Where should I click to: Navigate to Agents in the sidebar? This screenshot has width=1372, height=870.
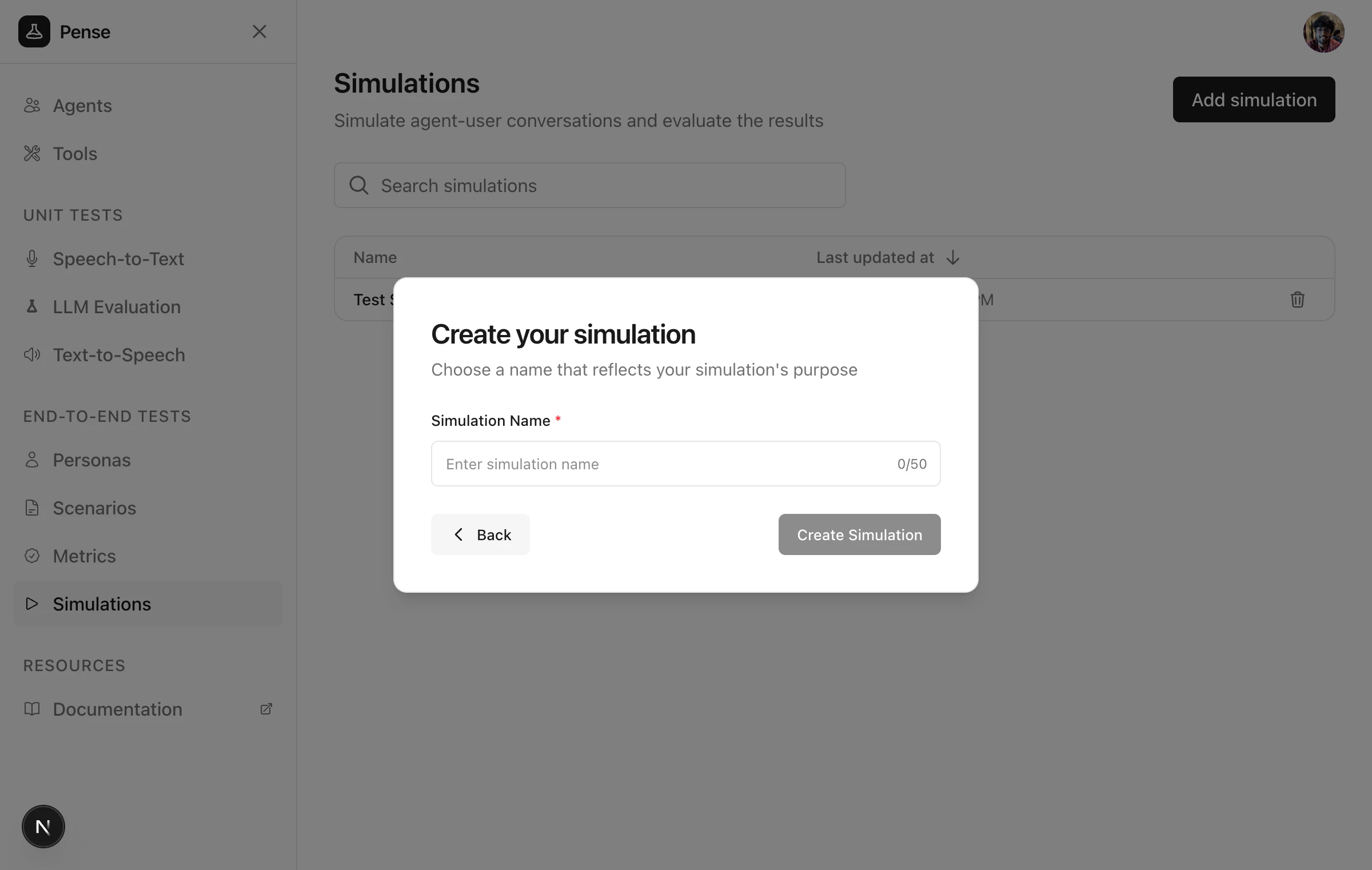(x=82, y=105)
